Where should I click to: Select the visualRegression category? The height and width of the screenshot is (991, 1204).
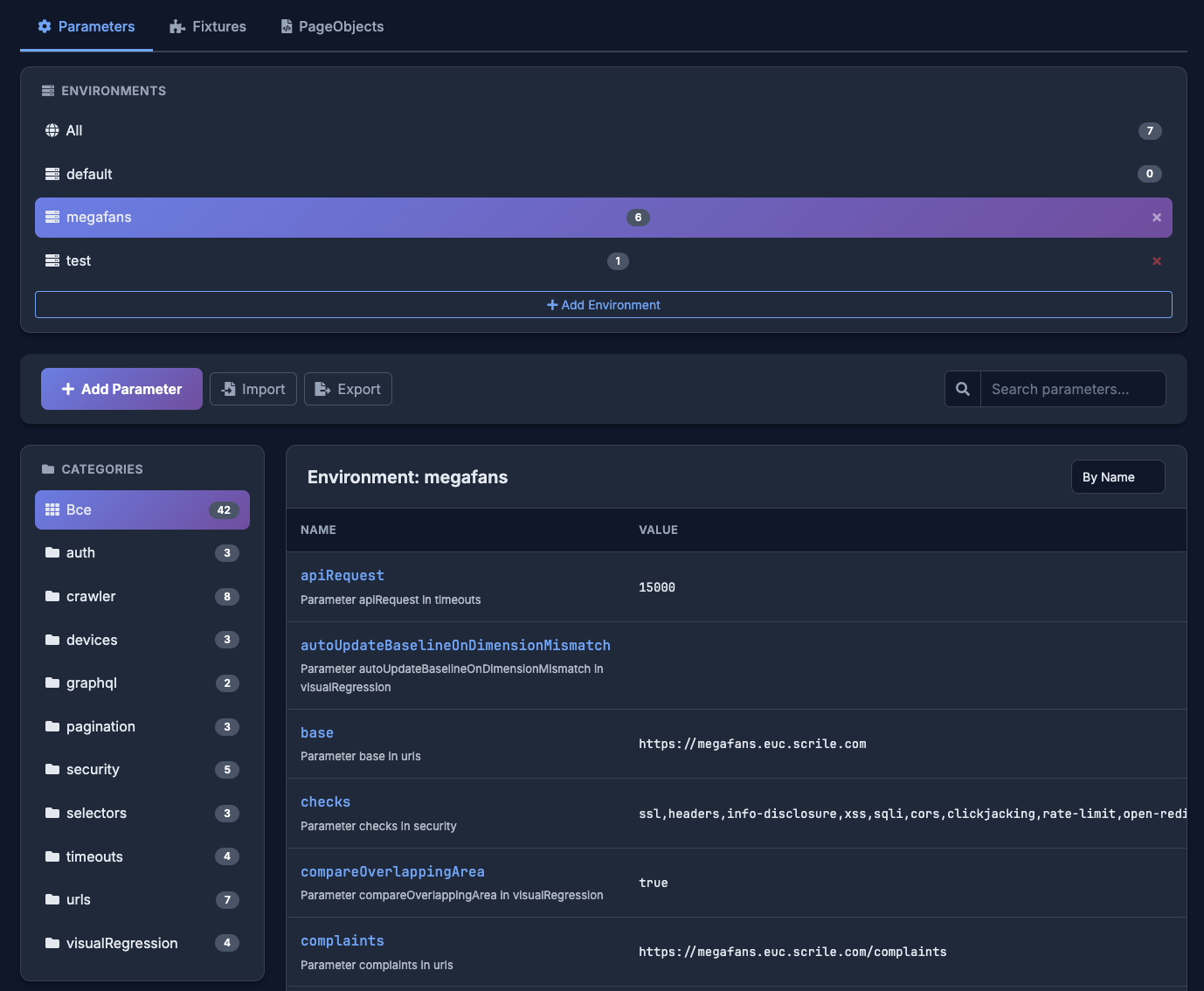(121, 943)
